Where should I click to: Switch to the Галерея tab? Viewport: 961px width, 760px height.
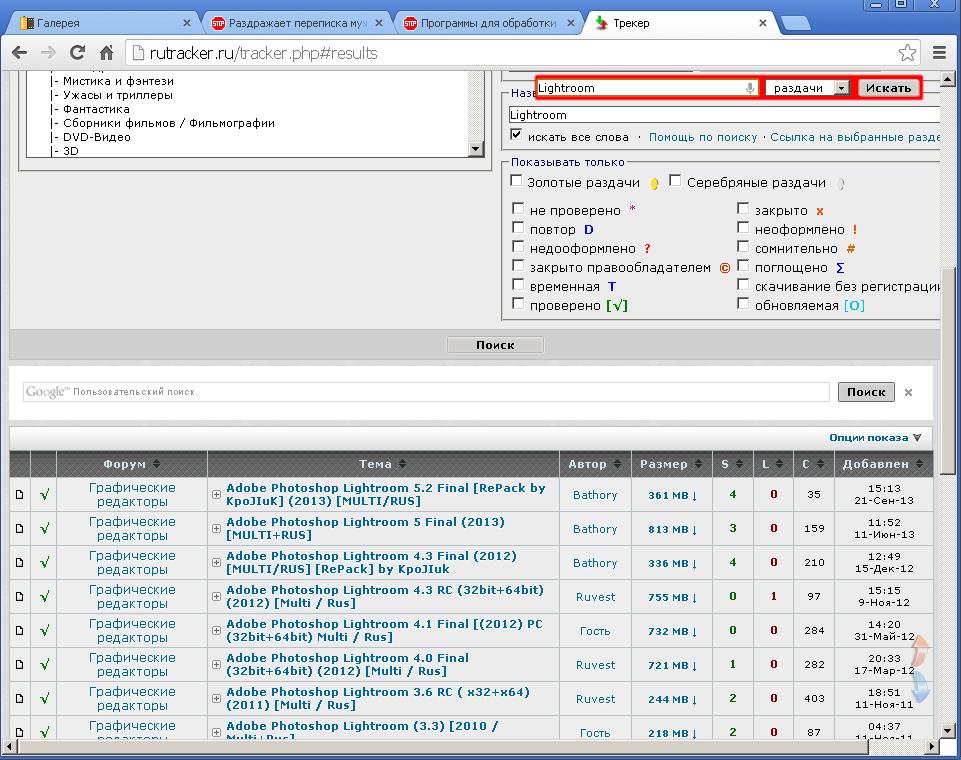[98, 23]
